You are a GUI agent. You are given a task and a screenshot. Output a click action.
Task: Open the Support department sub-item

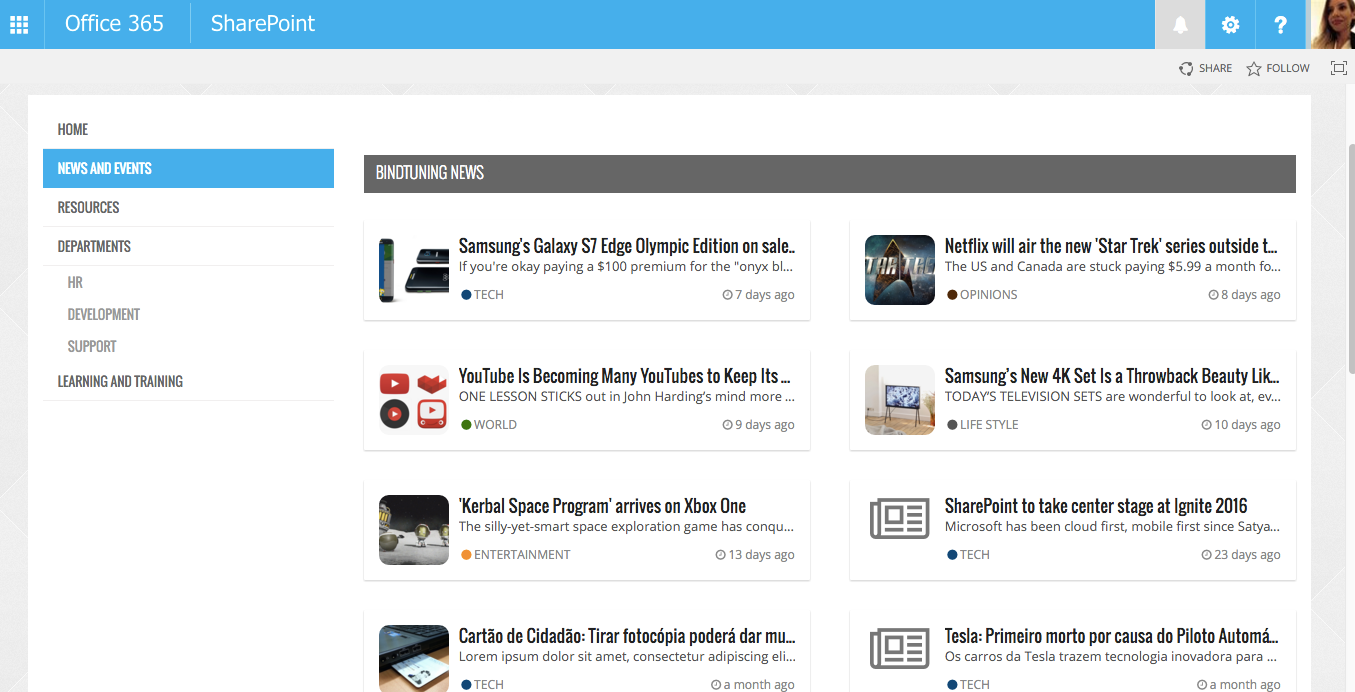[x=92, y=347]
